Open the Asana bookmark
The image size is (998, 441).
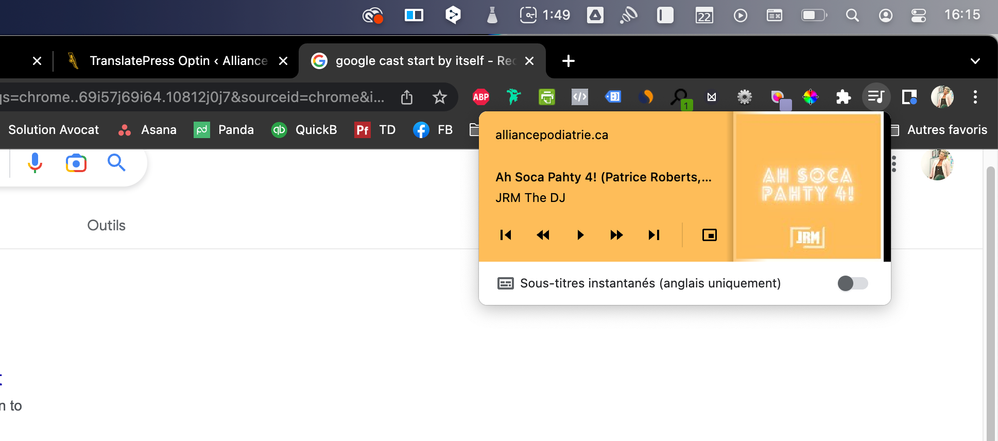[x=147, y=130]
